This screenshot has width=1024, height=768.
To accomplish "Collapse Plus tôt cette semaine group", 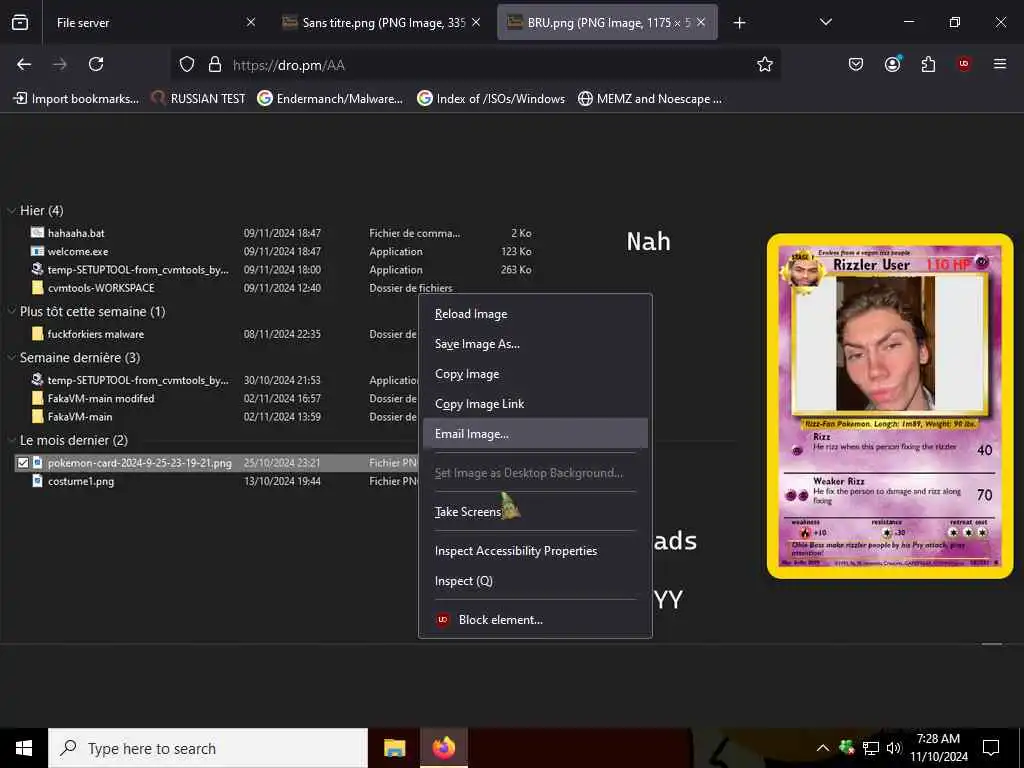I will pos(11,312).
